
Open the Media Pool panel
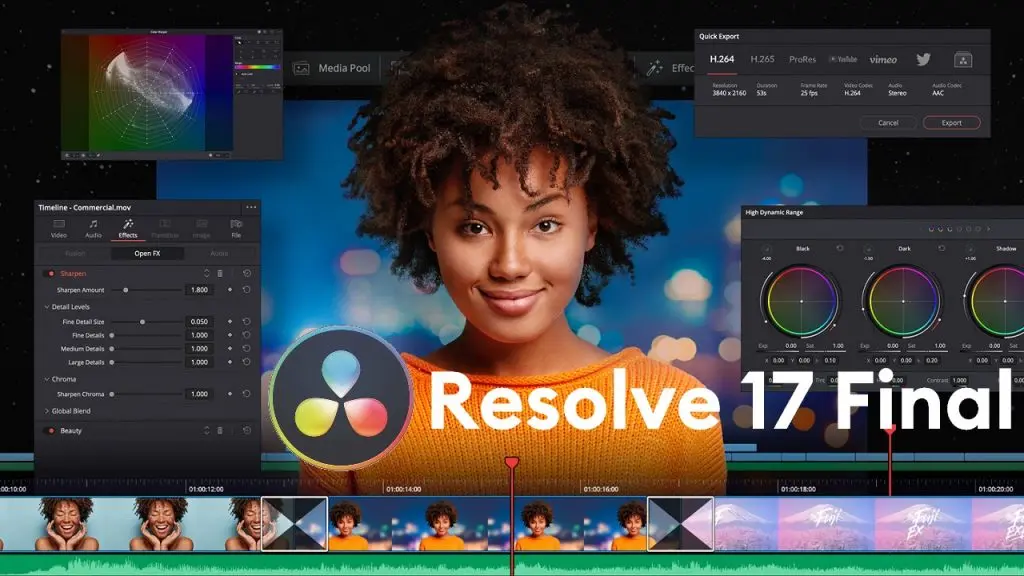pos(332,68)
